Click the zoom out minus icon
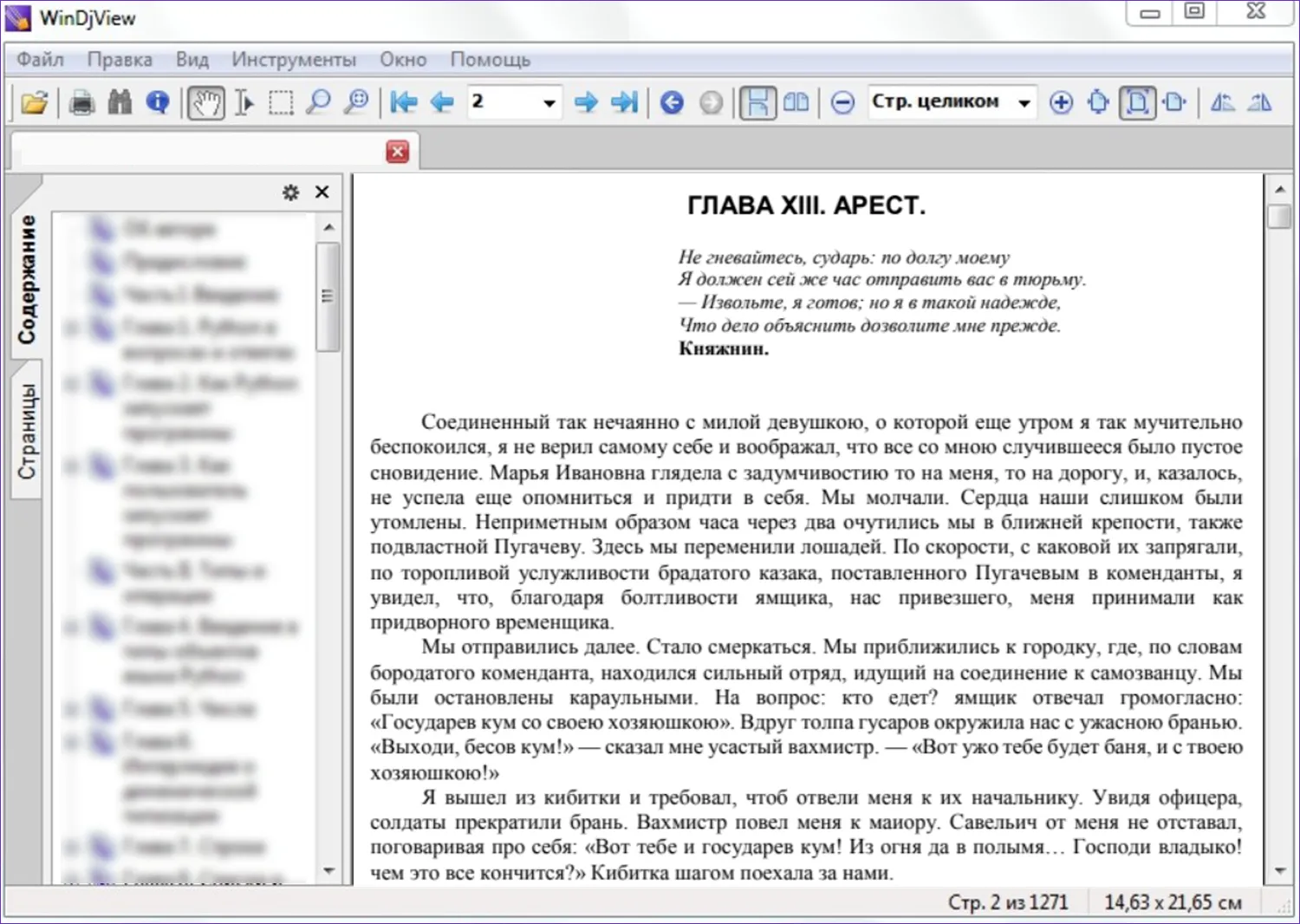The height and width of the screenshot is (924, 1300). click(x=842, y=103)
